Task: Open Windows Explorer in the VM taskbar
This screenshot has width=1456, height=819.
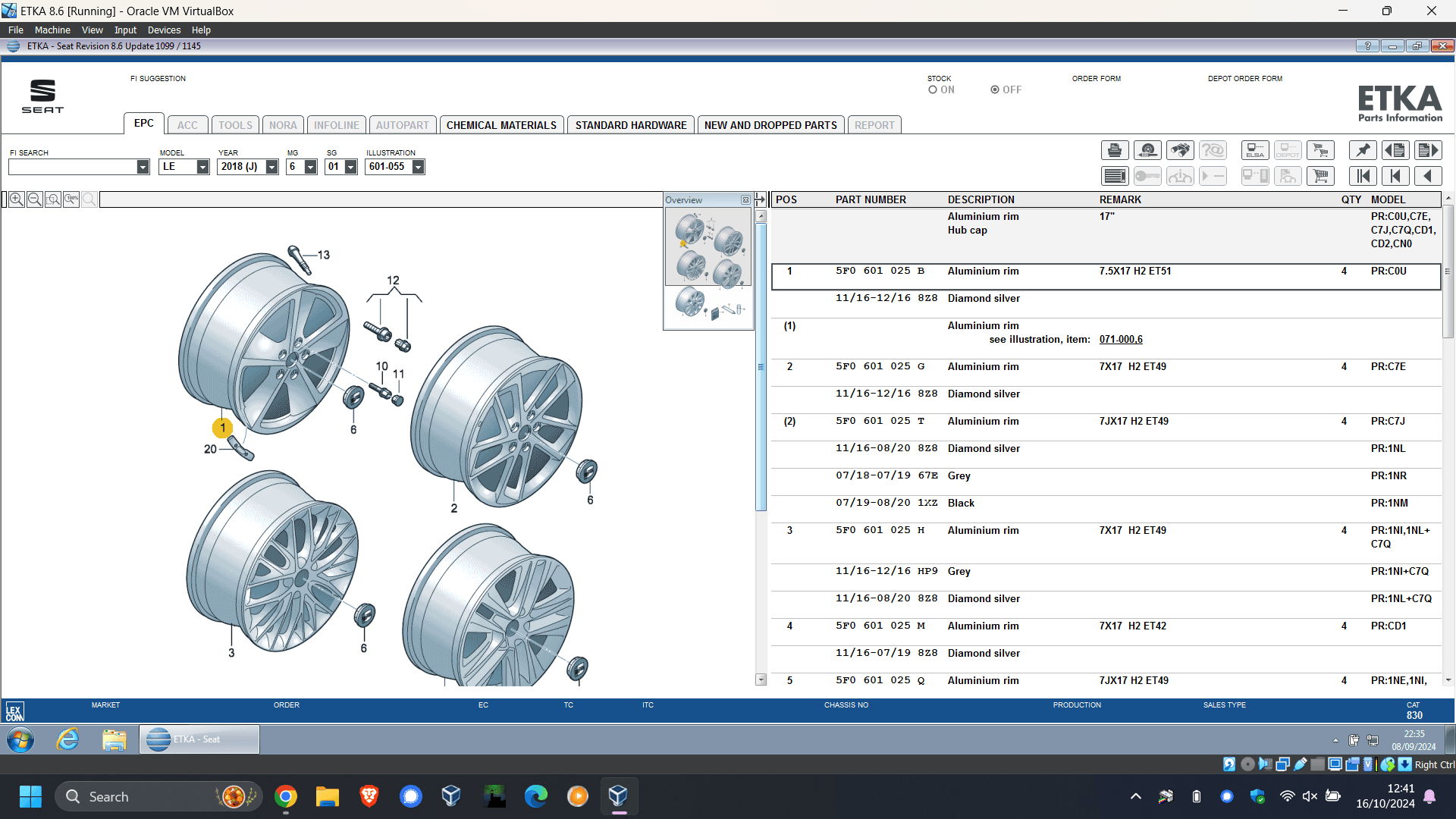Action: [115, 739]
